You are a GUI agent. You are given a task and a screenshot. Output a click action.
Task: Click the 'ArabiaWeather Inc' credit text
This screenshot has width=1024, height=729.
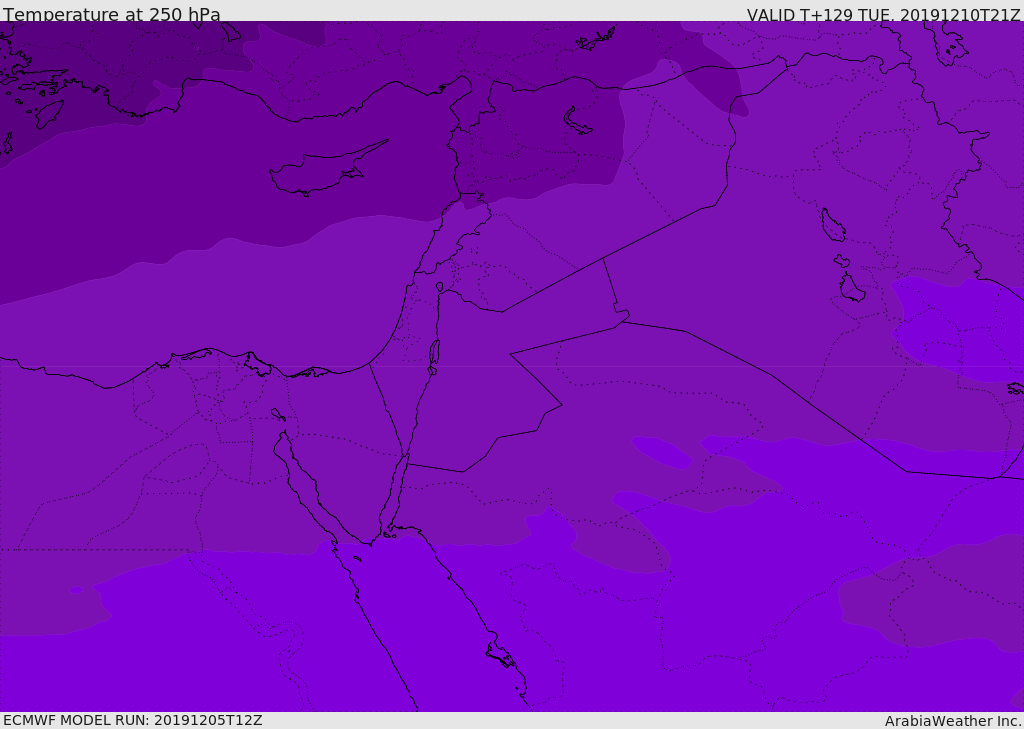tap(953, 721)
